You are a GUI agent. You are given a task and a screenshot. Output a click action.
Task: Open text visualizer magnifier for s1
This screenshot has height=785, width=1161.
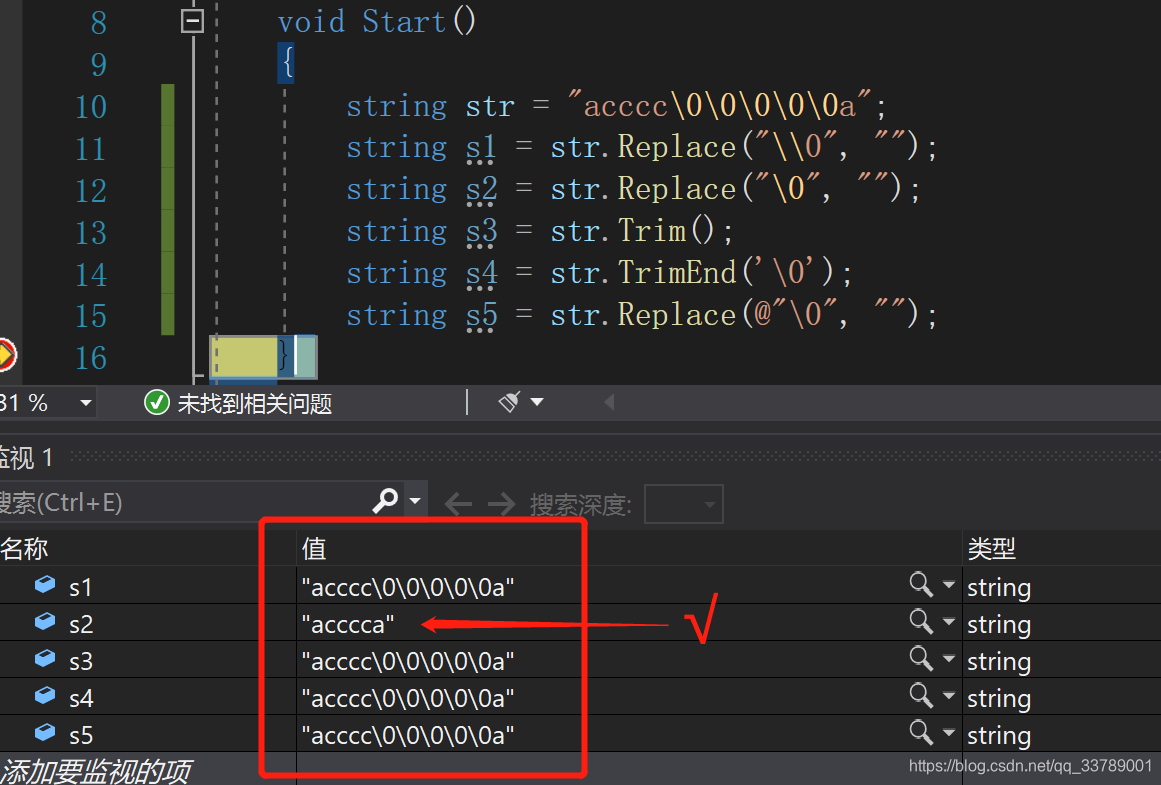(x=921, y=584)
